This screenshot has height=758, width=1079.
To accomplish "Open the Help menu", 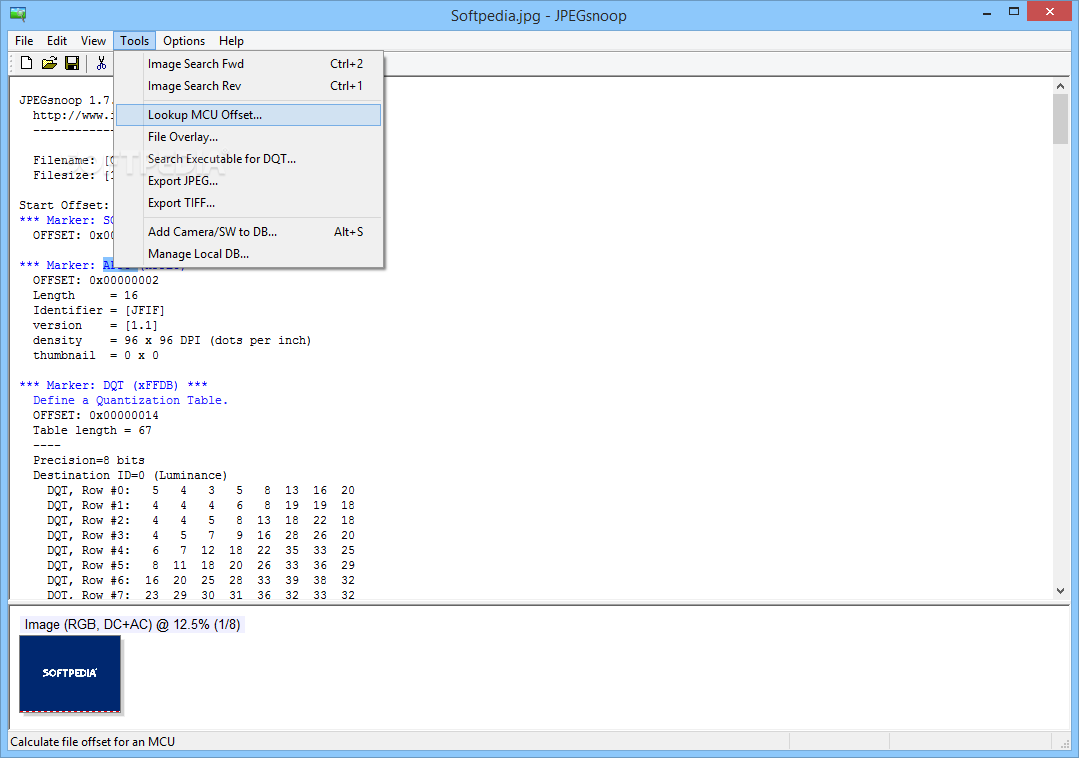I will point(231,41).
